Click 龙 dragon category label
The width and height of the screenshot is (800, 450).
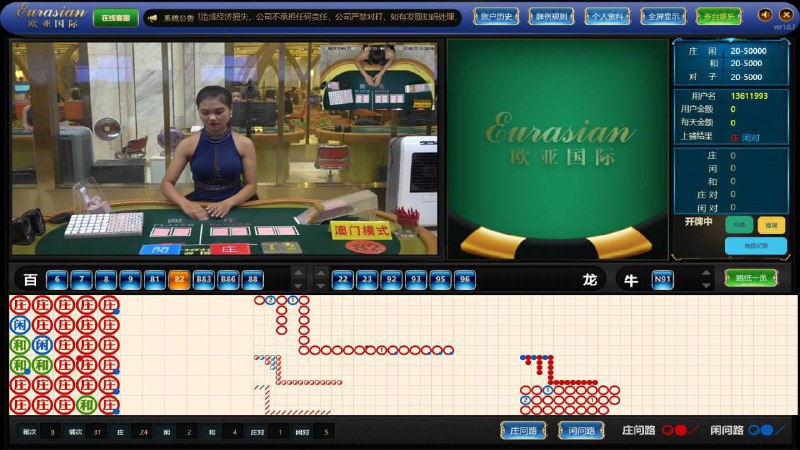(x=590, y=280)
